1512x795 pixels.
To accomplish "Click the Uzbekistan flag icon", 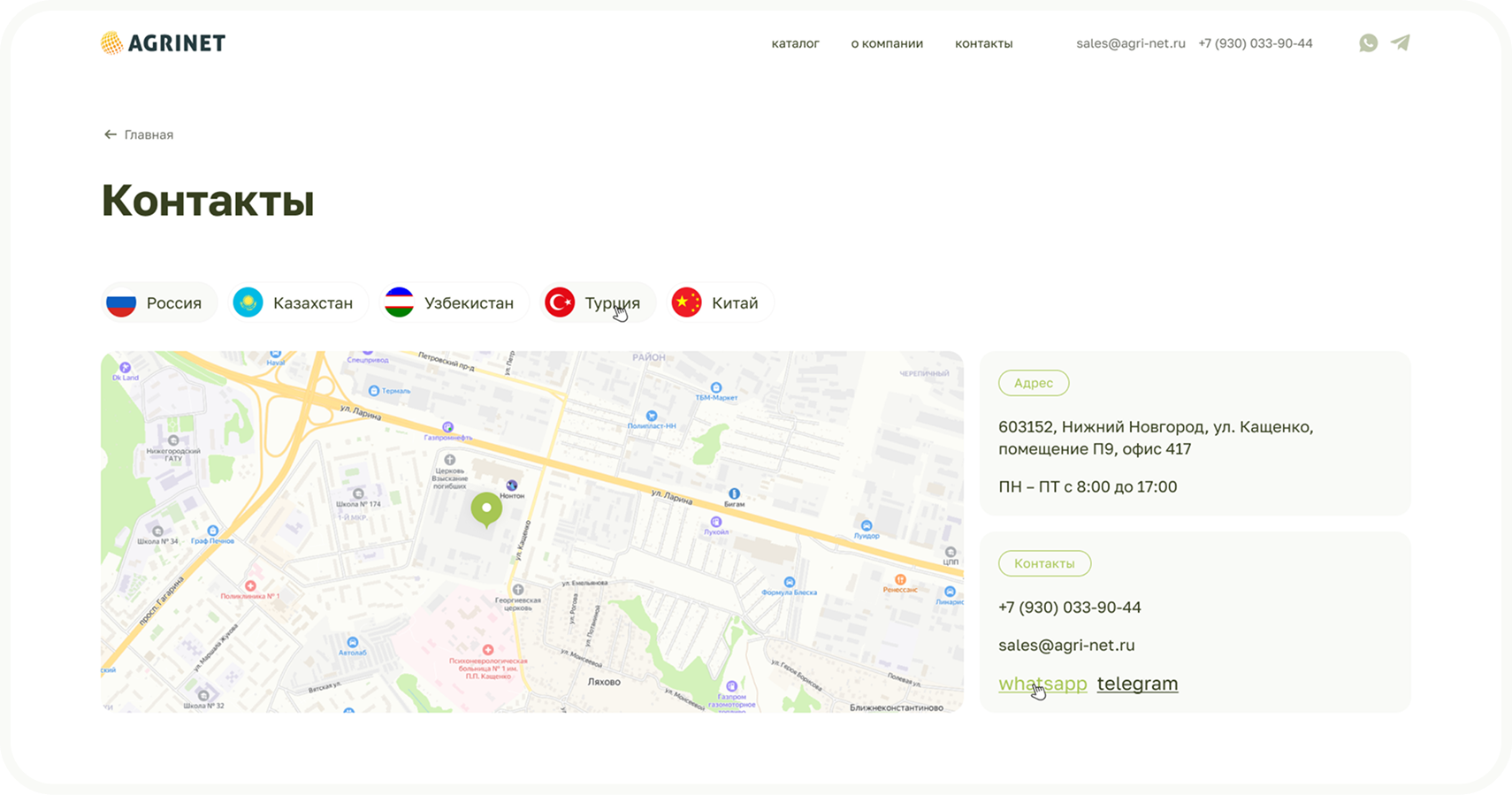I will click(400, 302).
